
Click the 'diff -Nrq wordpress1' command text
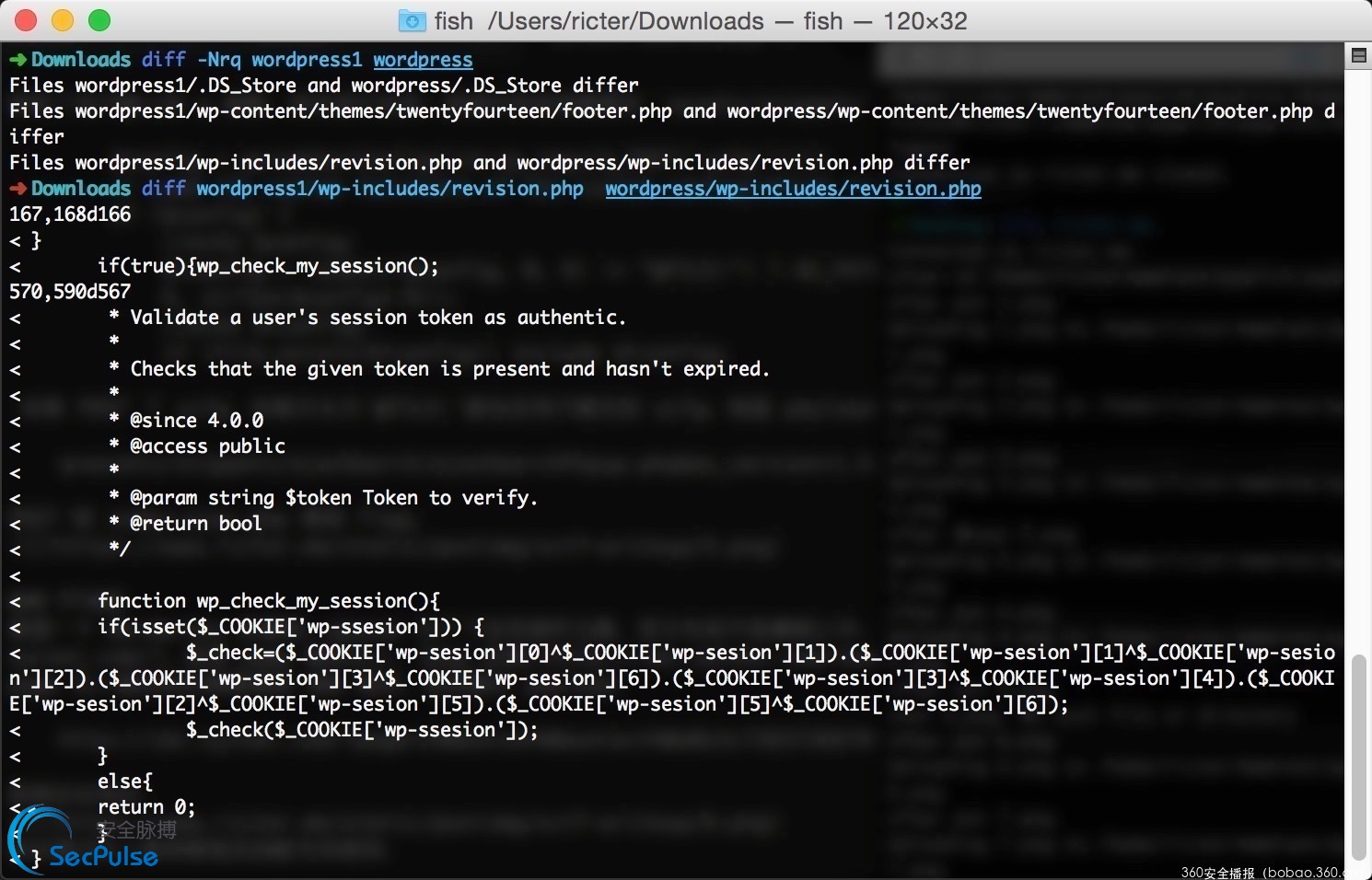pyautogui.click(x=252, y=60)
